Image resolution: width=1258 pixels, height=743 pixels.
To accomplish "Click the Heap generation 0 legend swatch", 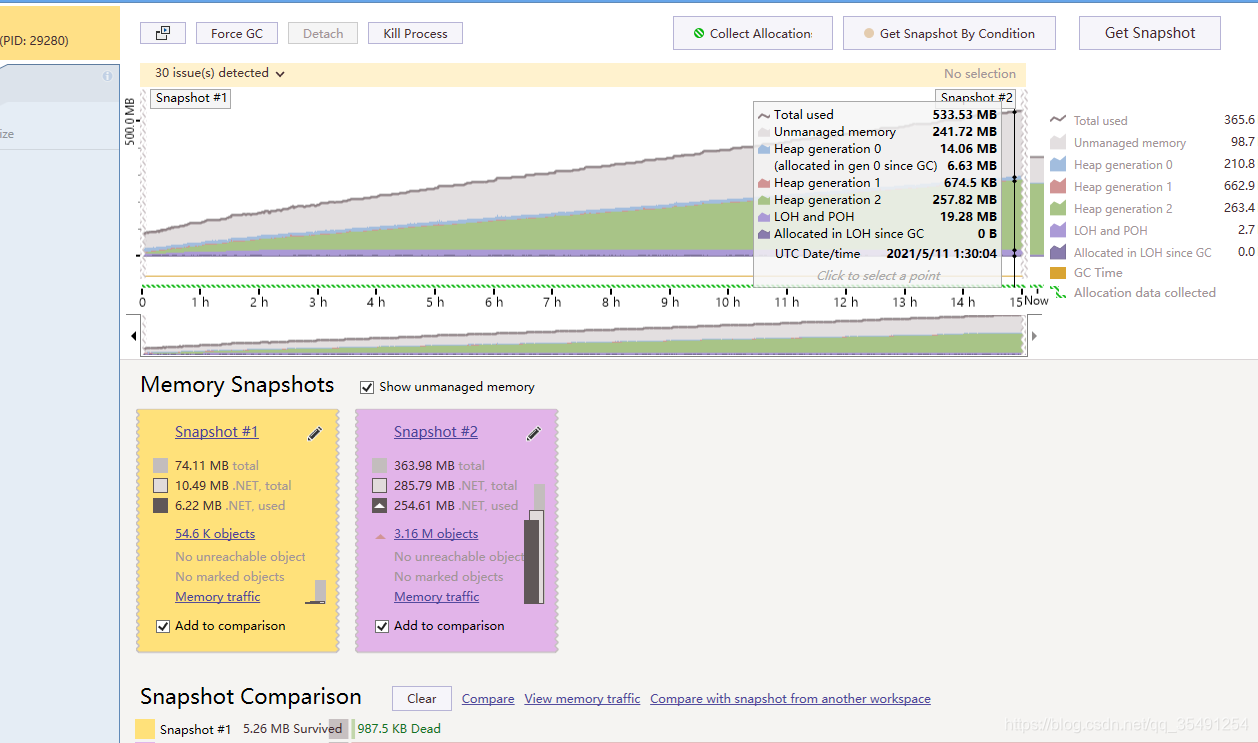I will 1058,165.
